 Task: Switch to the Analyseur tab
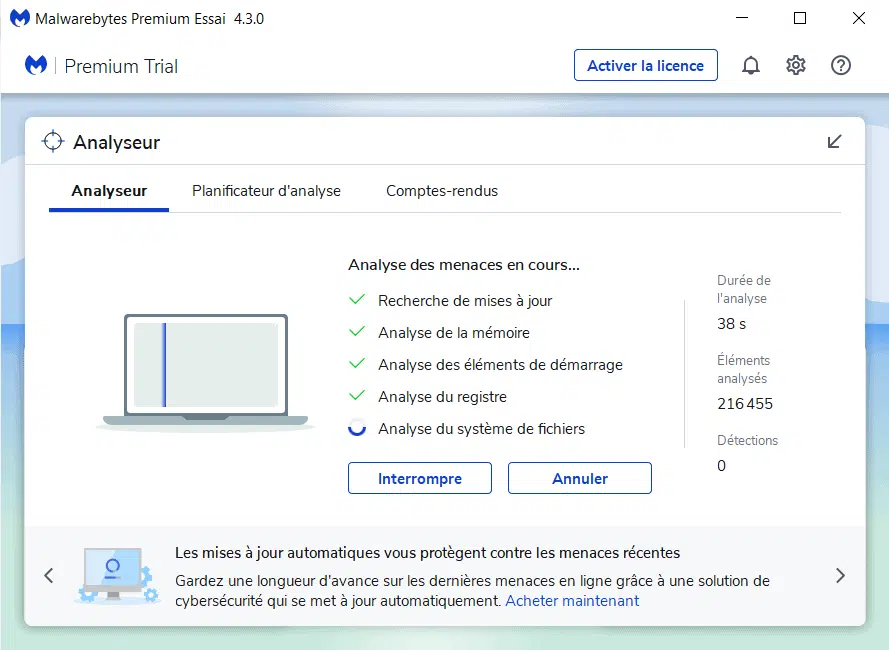[x=109, y=191]
